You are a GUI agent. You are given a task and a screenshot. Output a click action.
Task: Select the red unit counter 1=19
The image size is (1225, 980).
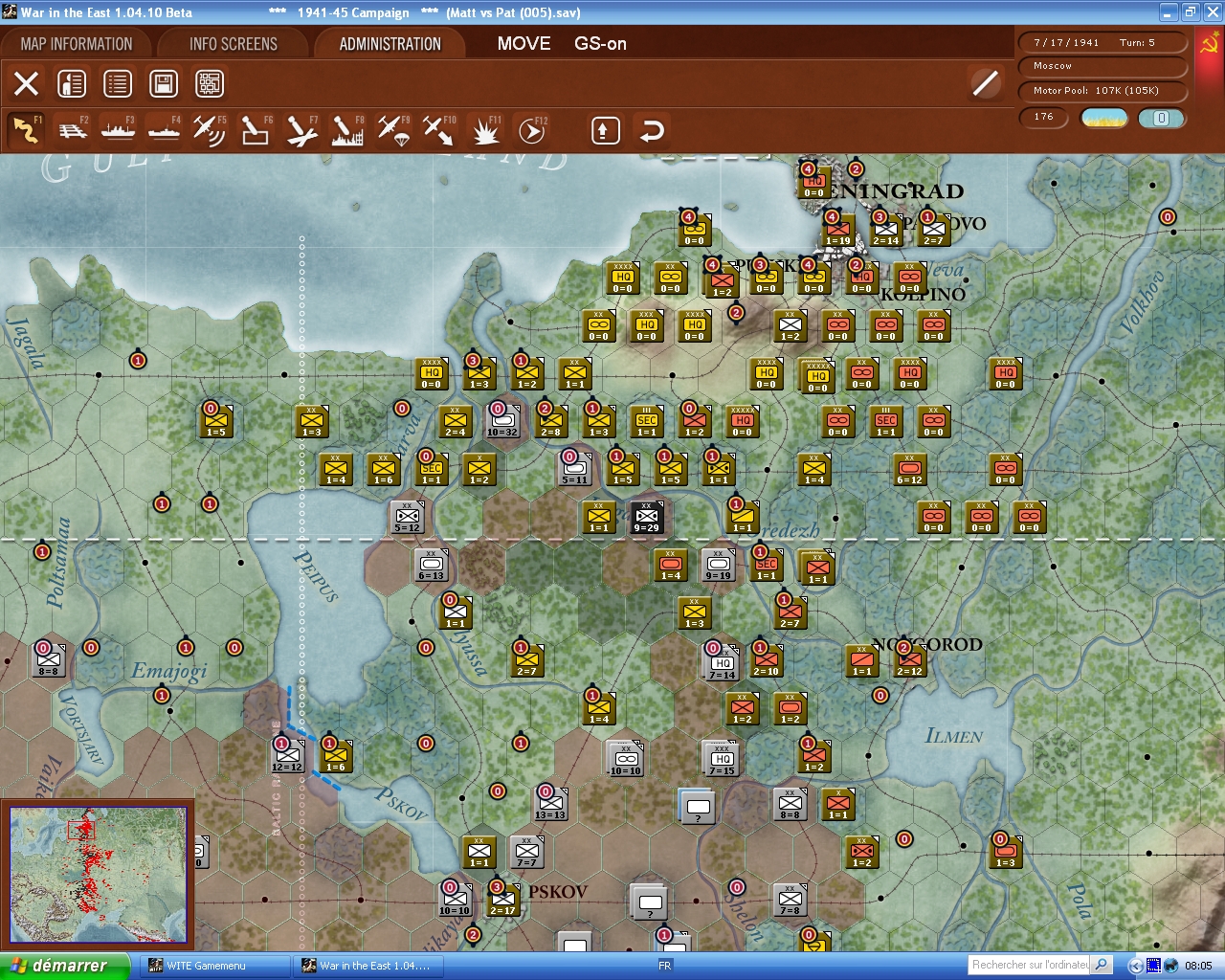pos(837,231)
